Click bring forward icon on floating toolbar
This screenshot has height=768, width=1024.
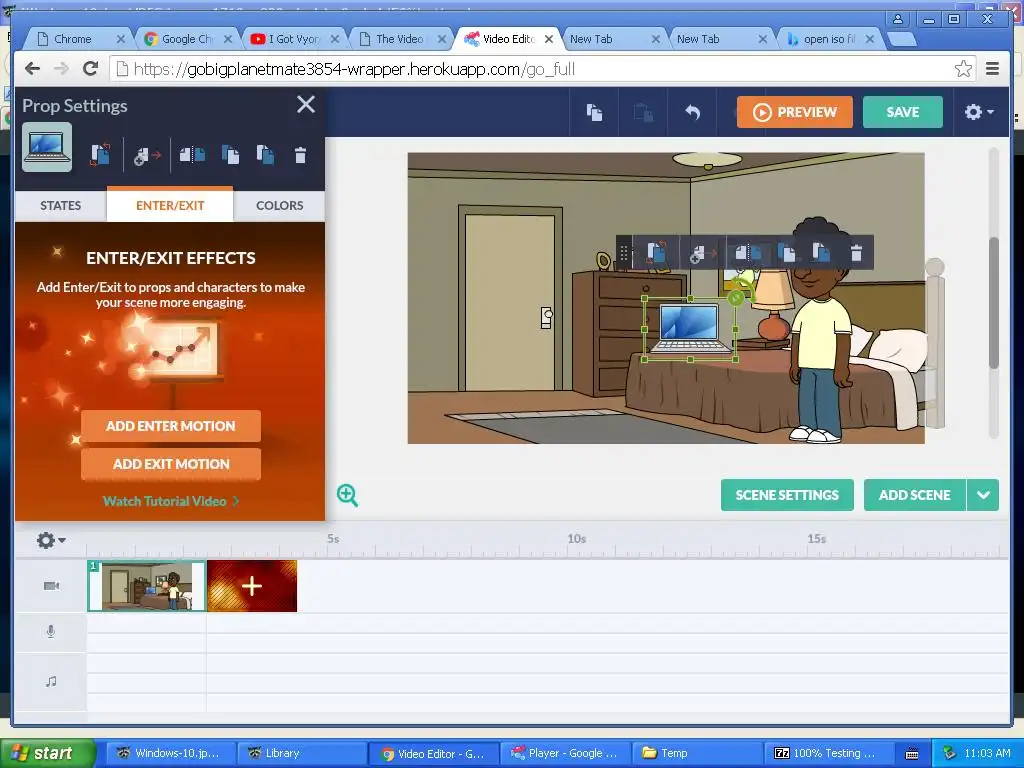pos(786,253)
